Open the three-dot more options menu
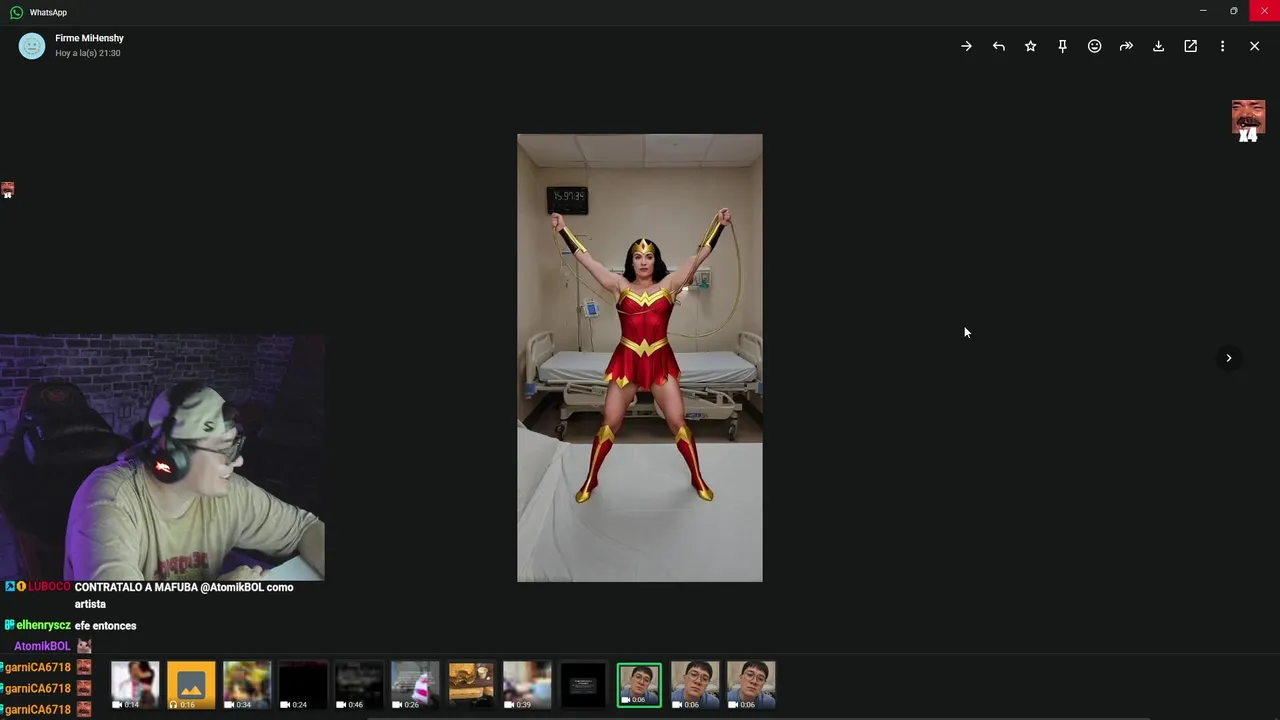The image size is (1280, 720). pyautogui.click(x=1222, y=46)
